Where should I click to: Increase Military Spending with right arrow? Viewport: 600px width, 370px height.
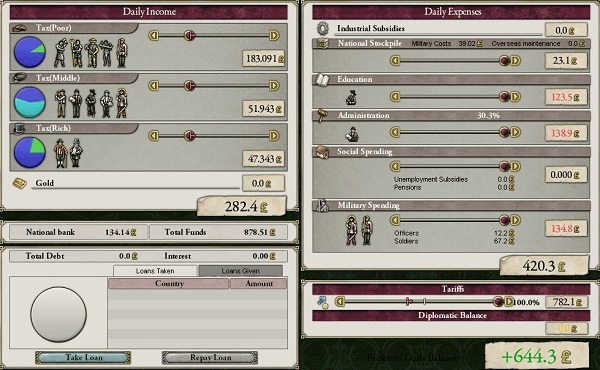pyautogui.click(x=515, y=220)
